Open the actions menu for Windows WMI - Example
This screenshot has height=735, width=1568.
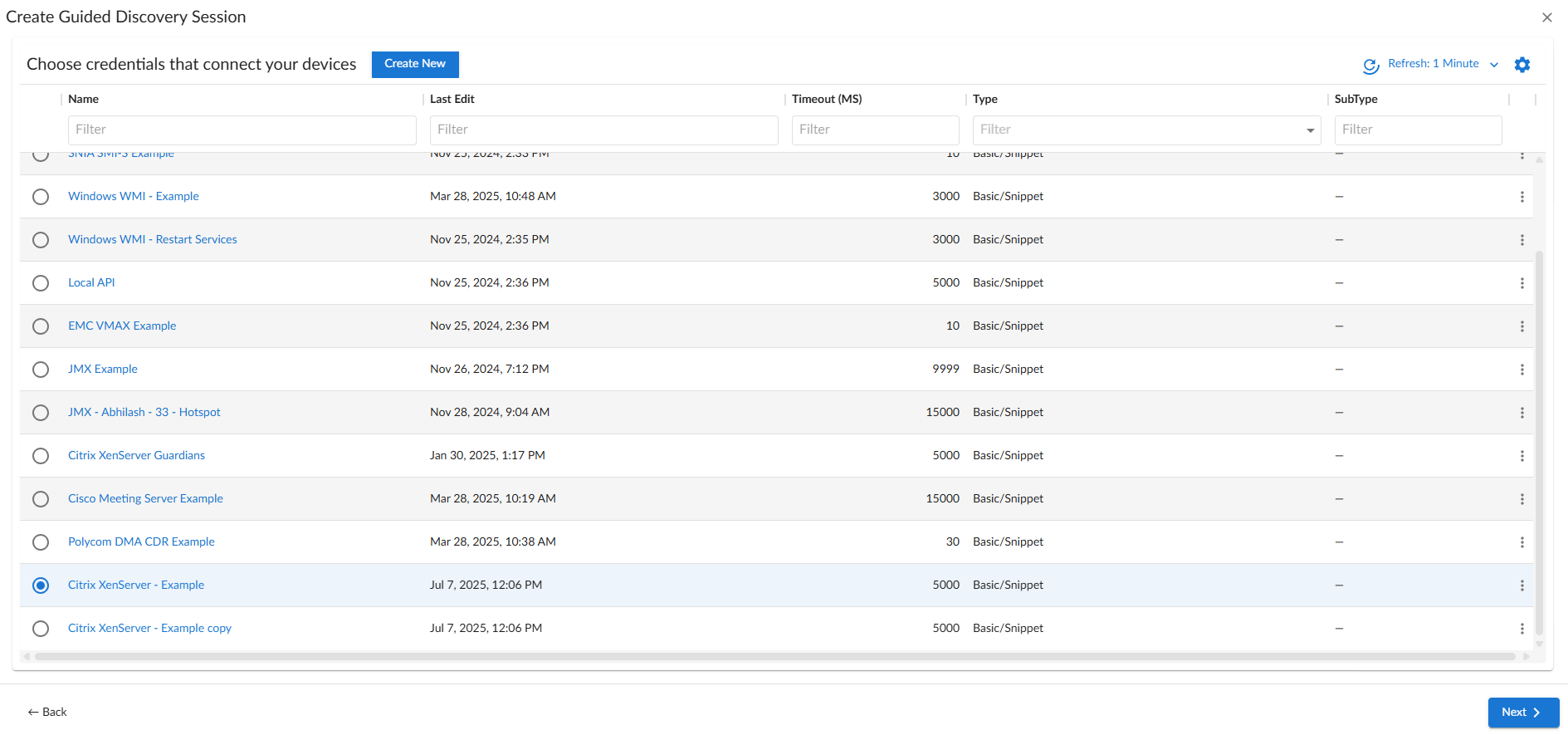(x=1522, y=197)
